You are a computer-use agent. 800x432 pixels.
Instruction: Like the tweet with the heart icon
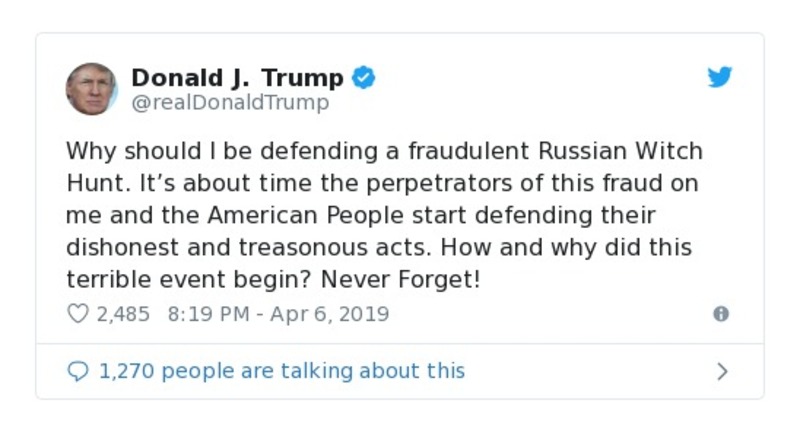78,314
